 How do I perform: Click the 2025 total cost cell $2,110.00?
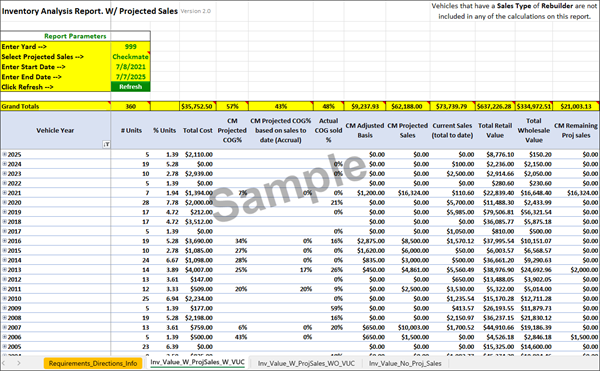[199, 155]
